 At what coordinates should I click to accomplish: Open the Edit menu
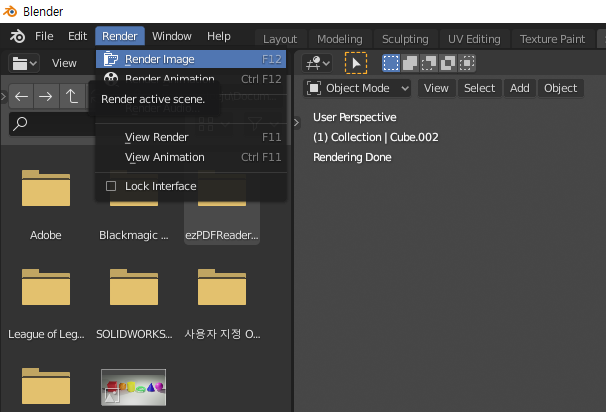pos(77,36)
